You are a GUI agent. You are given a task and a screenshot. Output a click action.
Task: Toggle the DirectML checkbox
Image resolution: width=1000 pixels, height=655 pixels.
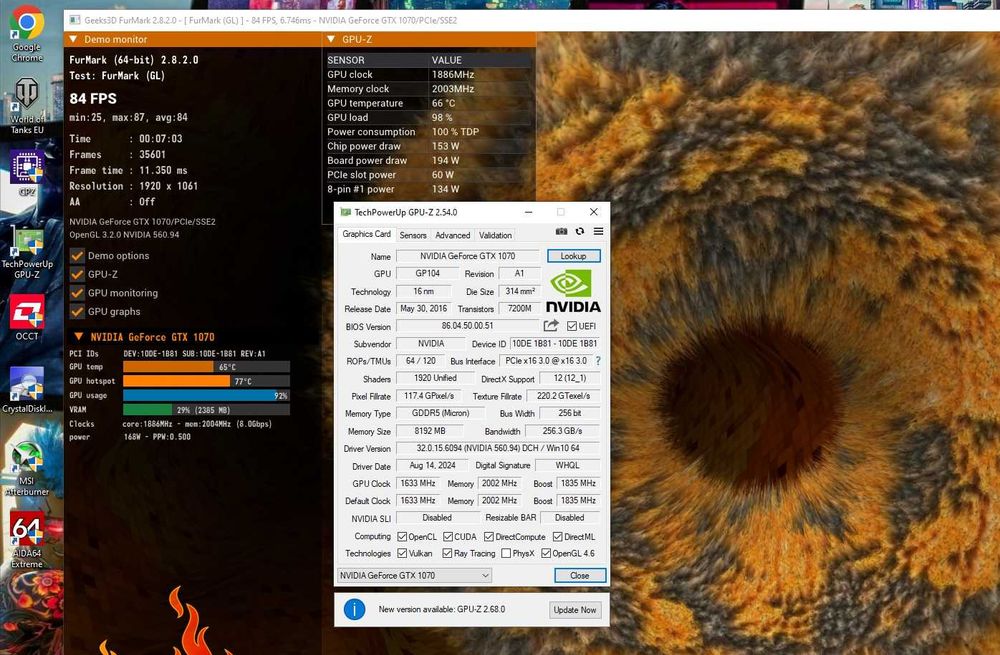pos(557,536)
